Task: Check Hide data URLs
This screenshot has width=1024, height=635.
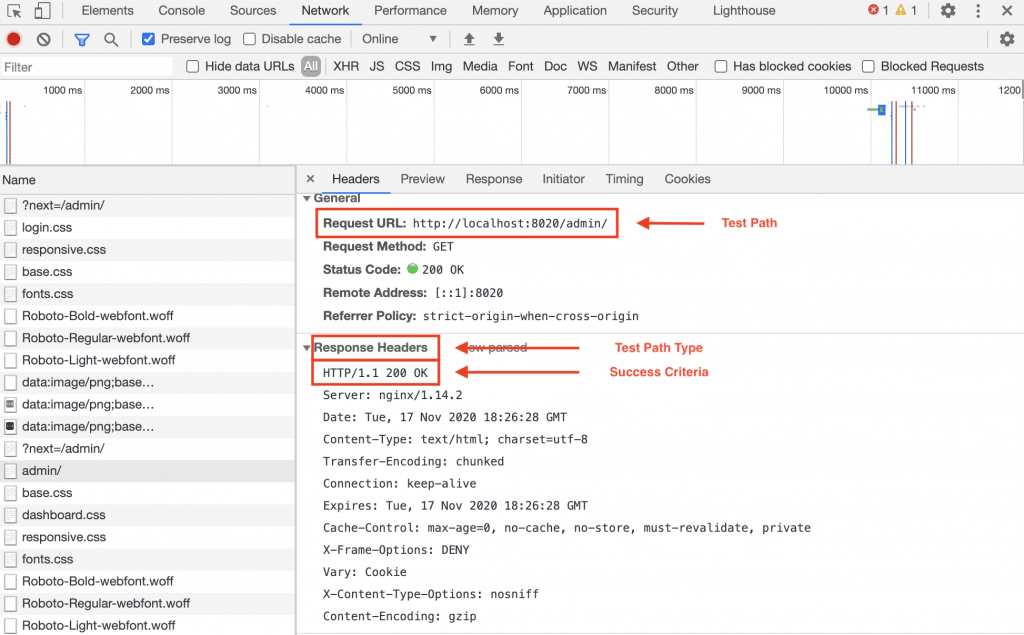Action: click(x=192, y=67)
